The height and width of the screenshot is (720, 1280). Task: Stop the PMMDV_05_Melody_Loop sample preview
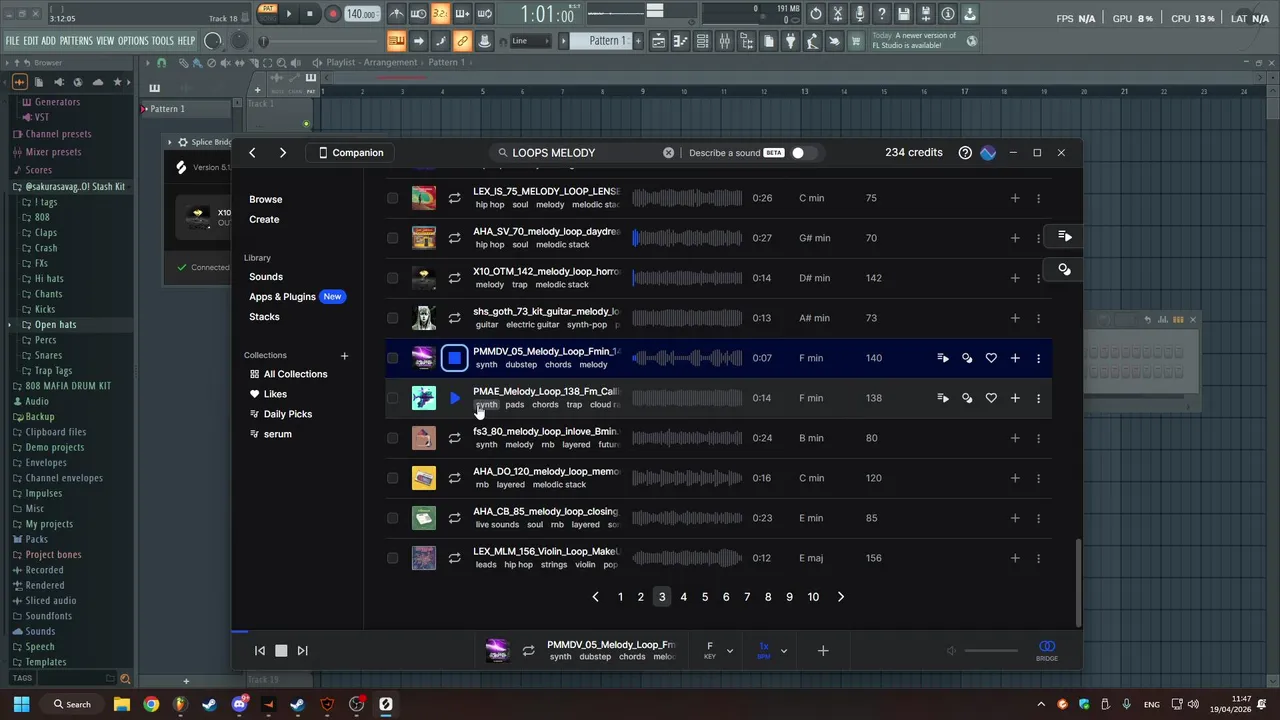pos(454,358)
